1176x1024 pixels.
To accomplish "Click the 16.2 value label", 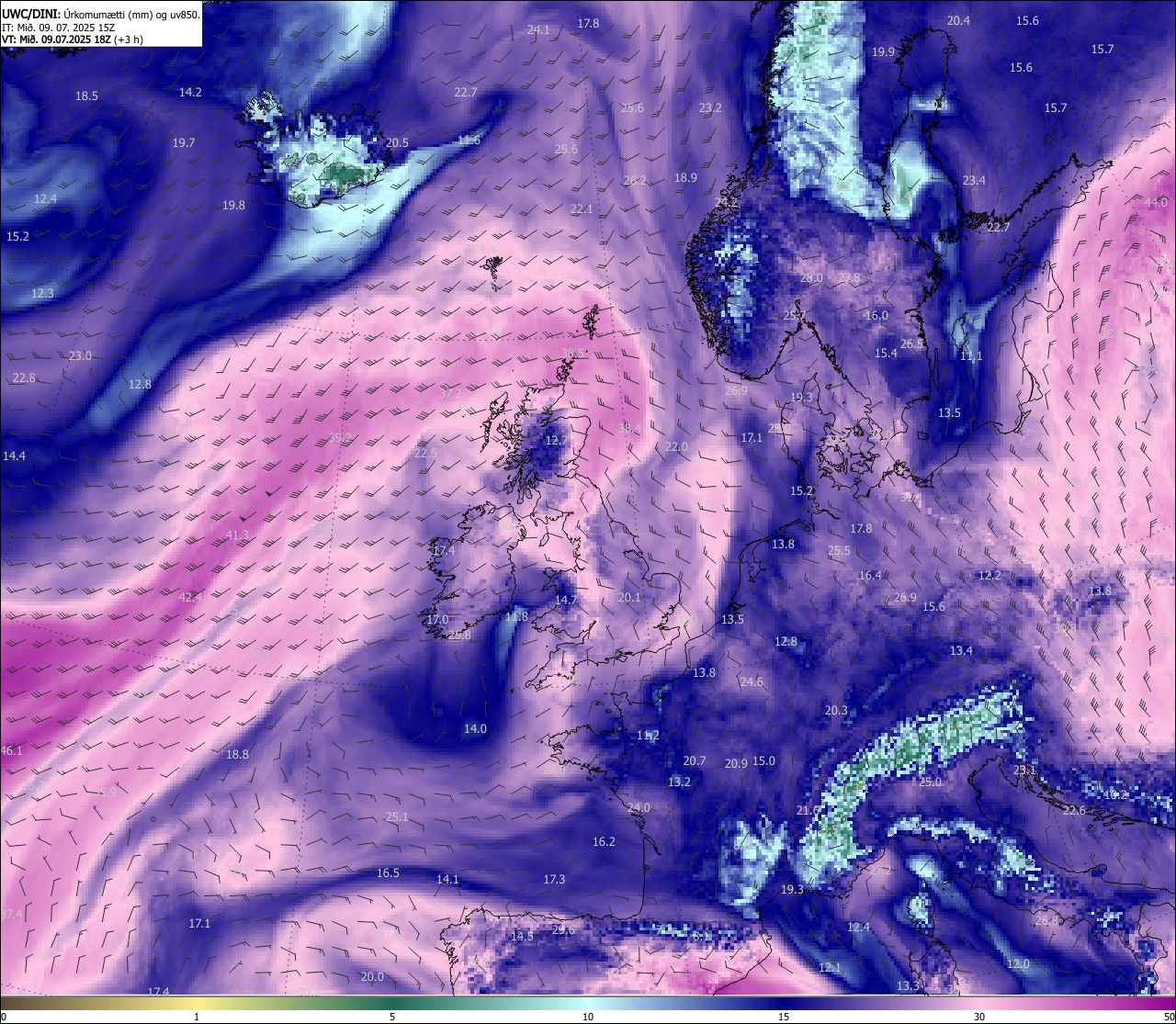I will [x=604, y=841].
